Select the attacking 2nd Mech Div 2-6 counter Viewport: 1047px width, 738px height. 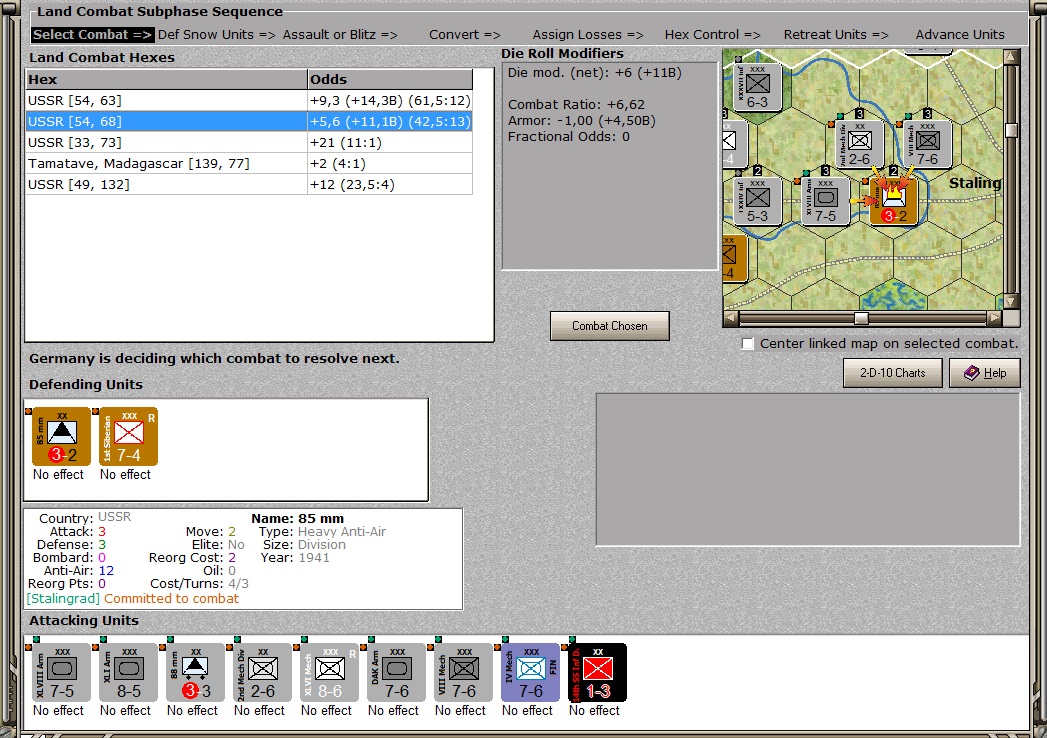[262, 673]
